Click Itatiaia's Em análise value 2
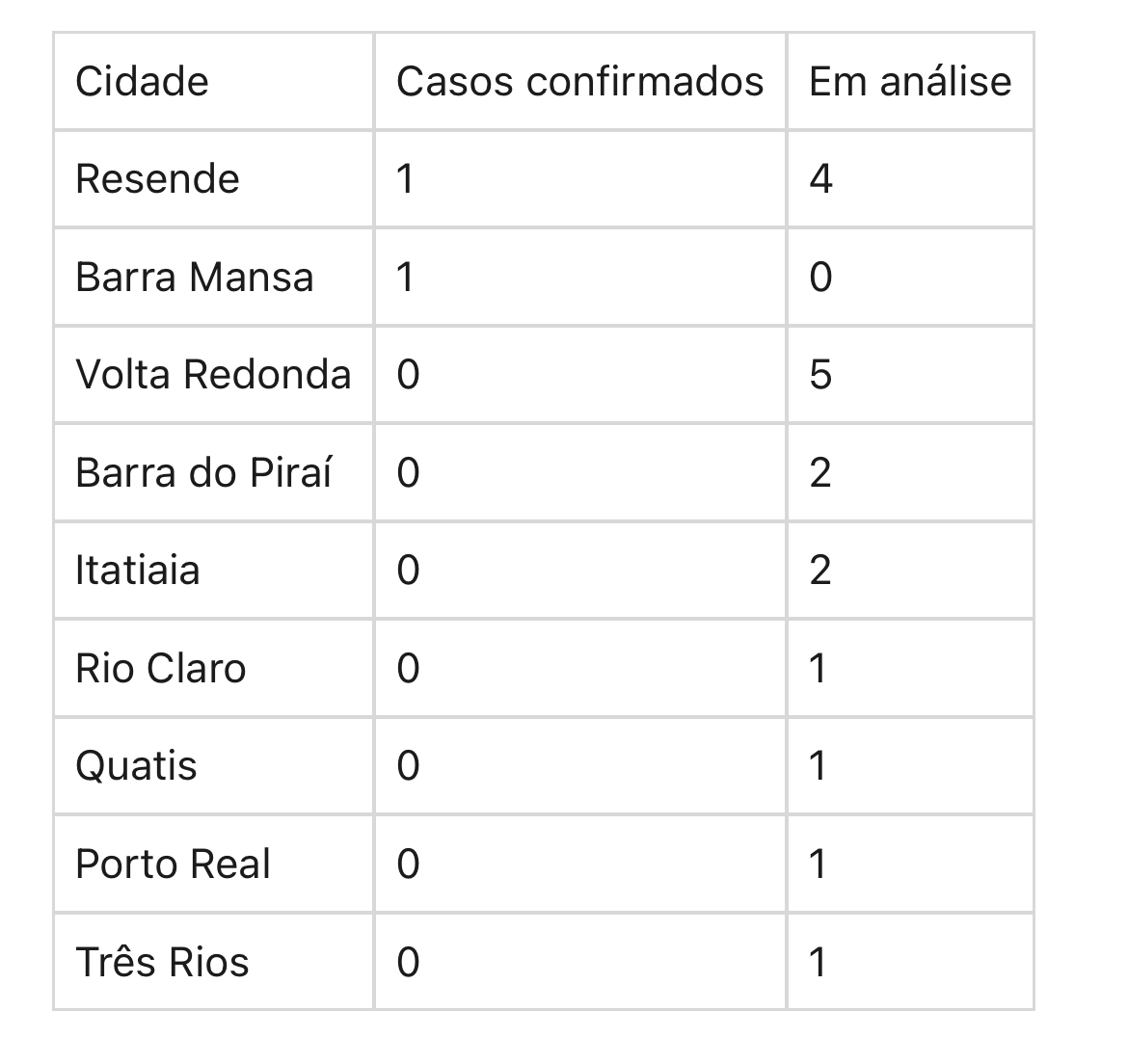 click(x=820, y=571)
